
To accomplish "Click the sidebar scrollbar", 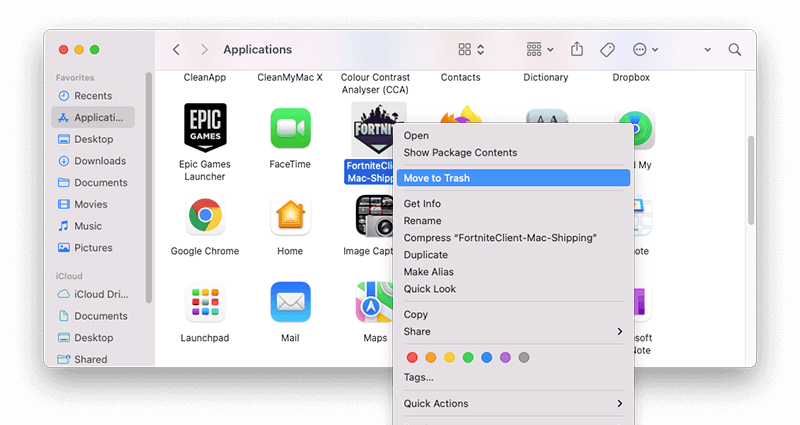I will 149,188.
